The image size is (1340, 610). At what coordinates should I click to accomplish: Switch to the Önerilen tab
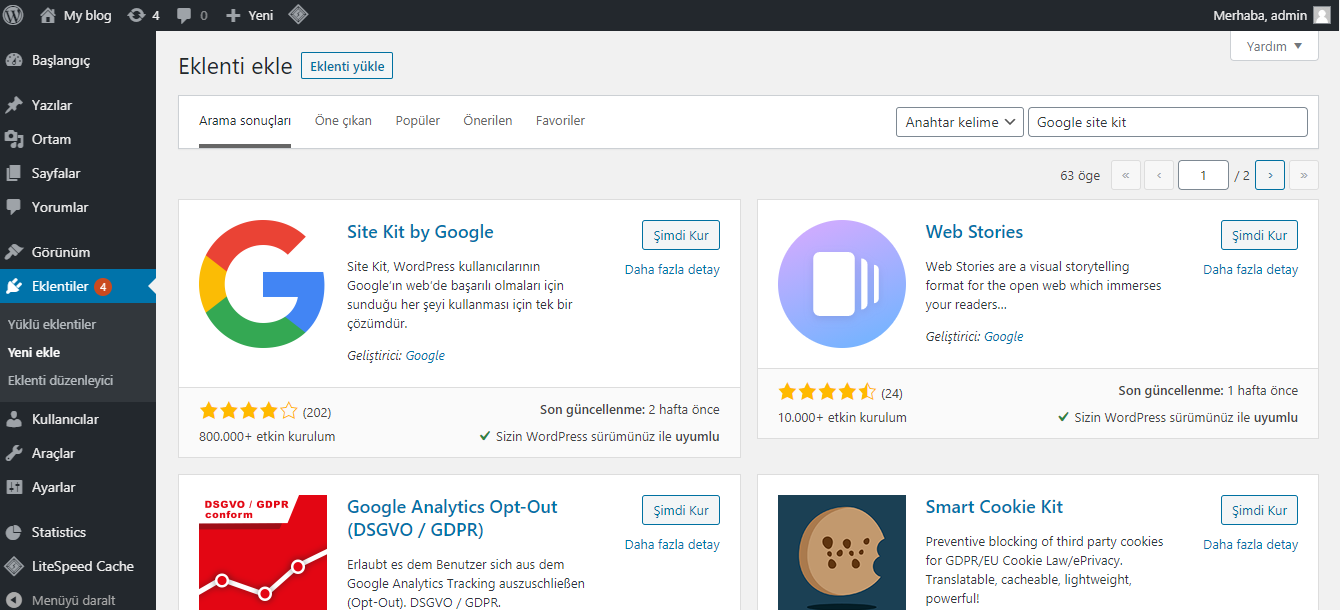coord(488,121)
